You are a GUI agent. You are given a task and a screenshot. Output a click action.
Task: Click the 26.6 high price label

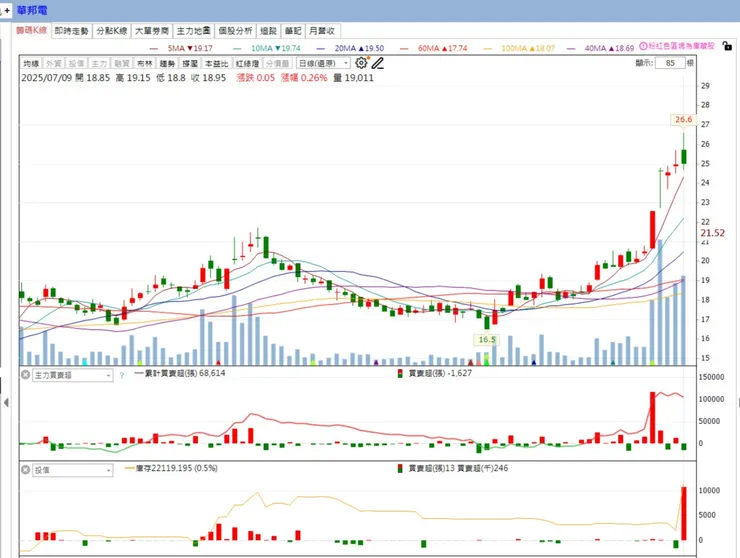683,119
